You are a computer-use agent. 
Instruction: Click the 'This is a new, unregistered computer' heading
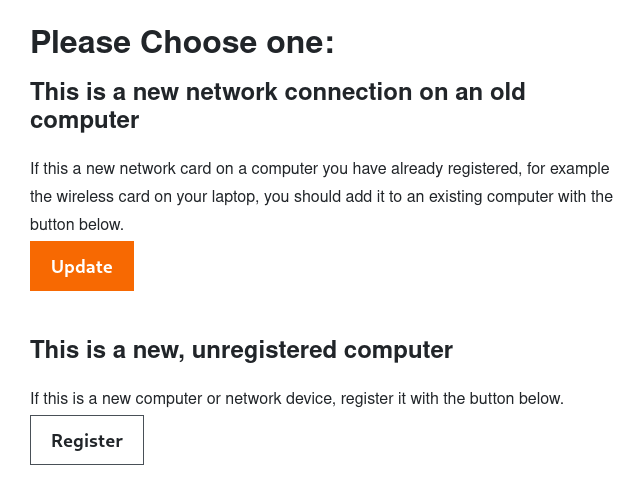pos(241,350)
